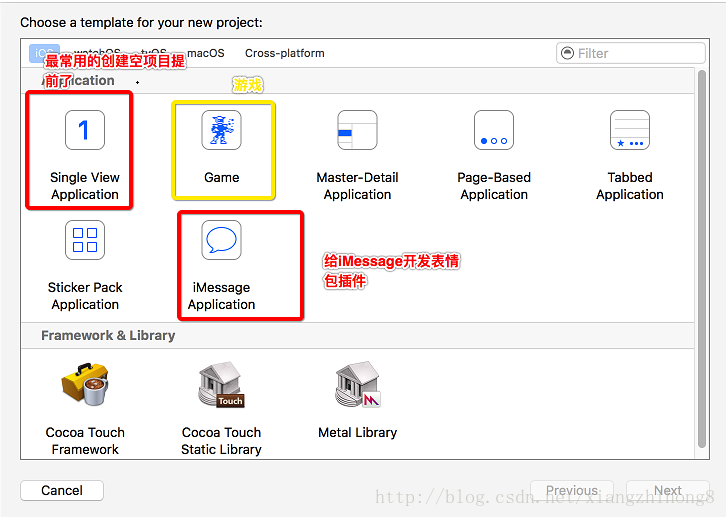Click the "Cocoa Touch Static Library" label

click(x=221, y=441)
